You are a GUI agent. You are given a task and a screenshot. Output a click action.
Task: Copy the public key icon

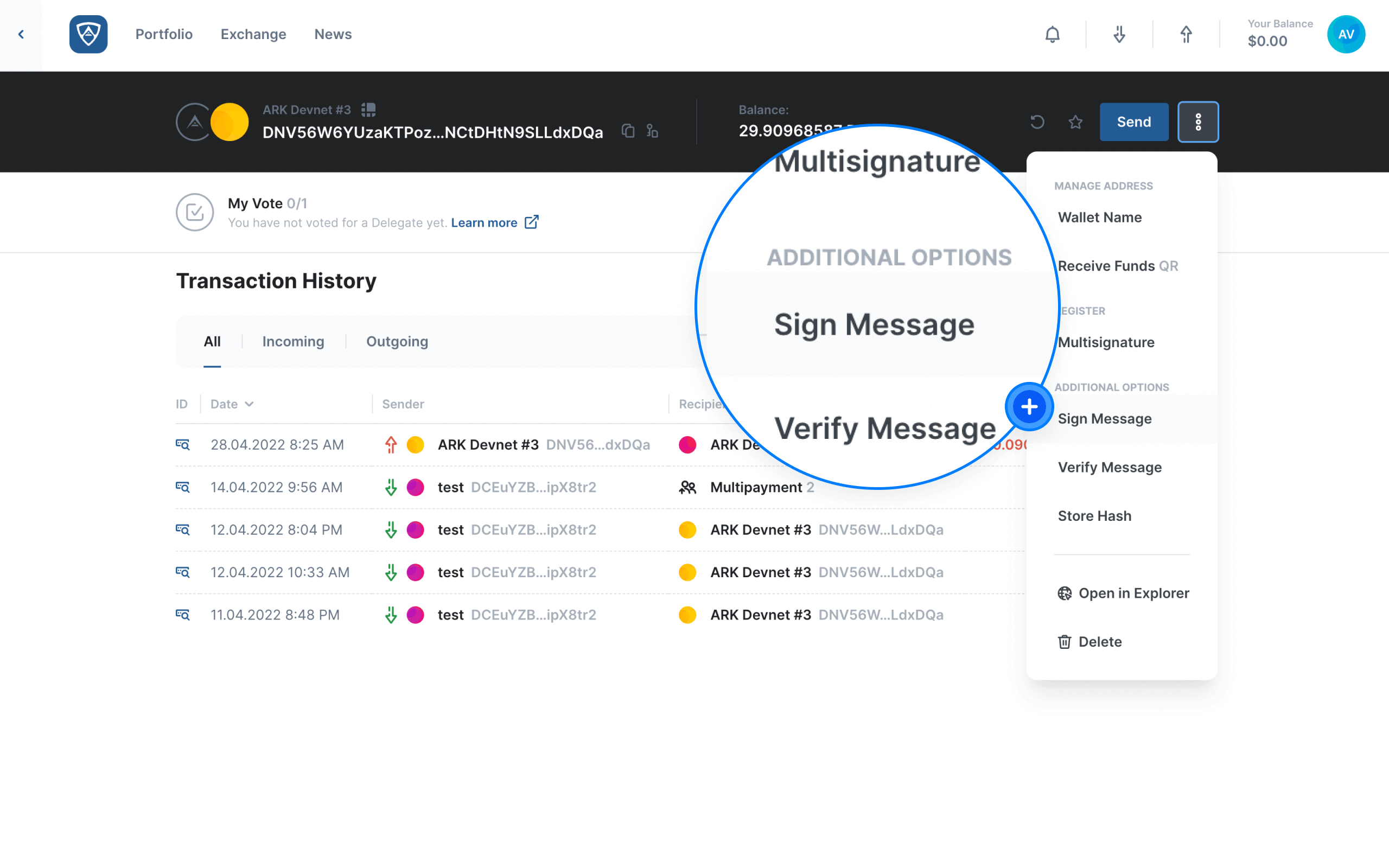(652, 131)
